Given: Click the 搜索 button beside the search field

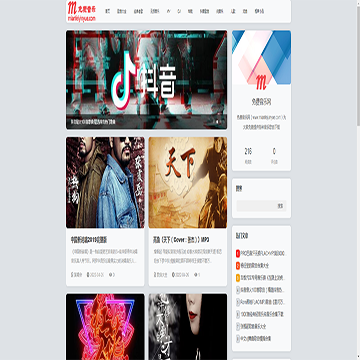Looking at the screenshot, I should pyautogui.click(x=280, y=206).
